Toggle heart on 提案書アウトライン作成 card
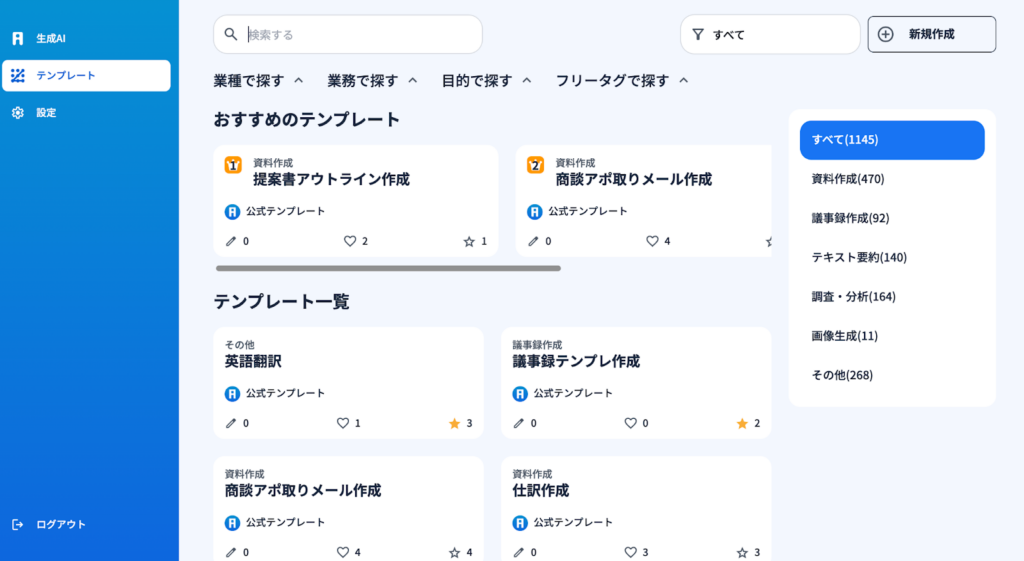This screenshot has height=561, width=1024. pos(350,241)
